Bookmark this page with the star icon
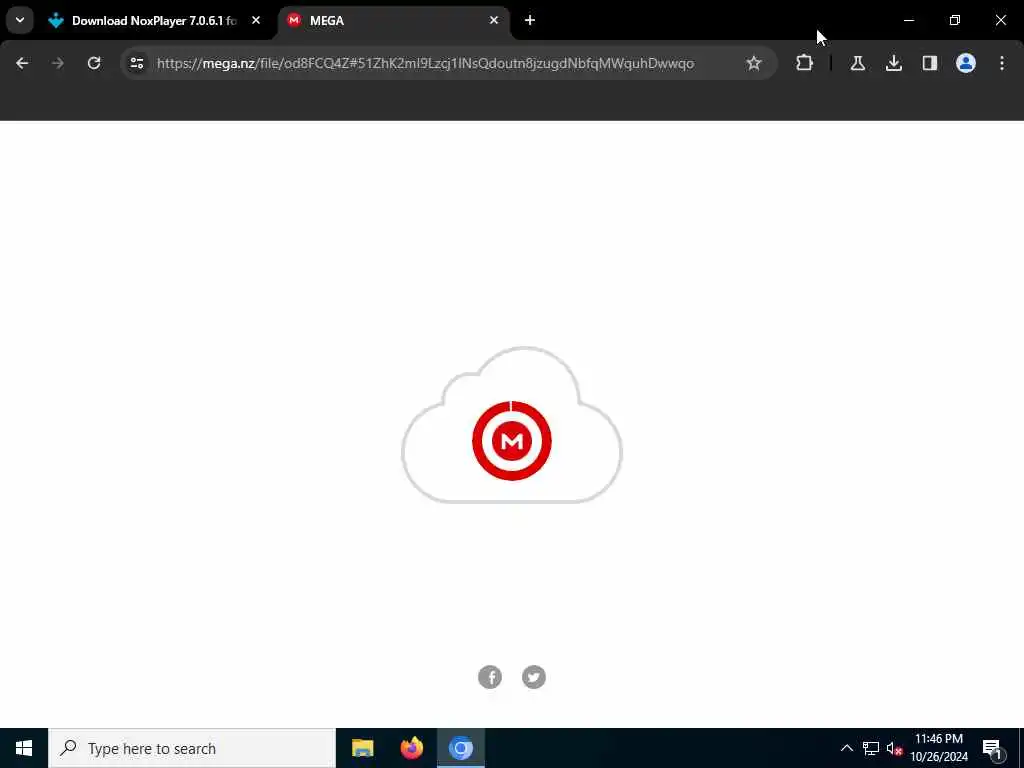Viewport: 1024px width, 768px height. [754, 63]
